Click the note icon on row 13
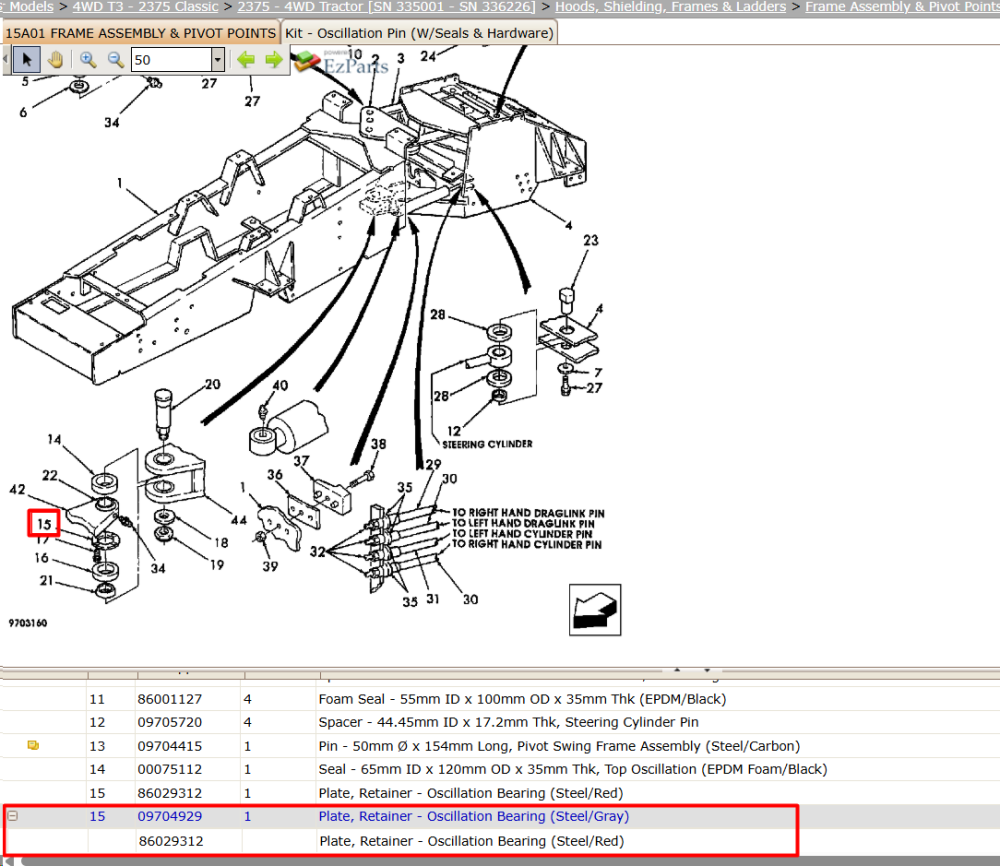 (33, 745)
